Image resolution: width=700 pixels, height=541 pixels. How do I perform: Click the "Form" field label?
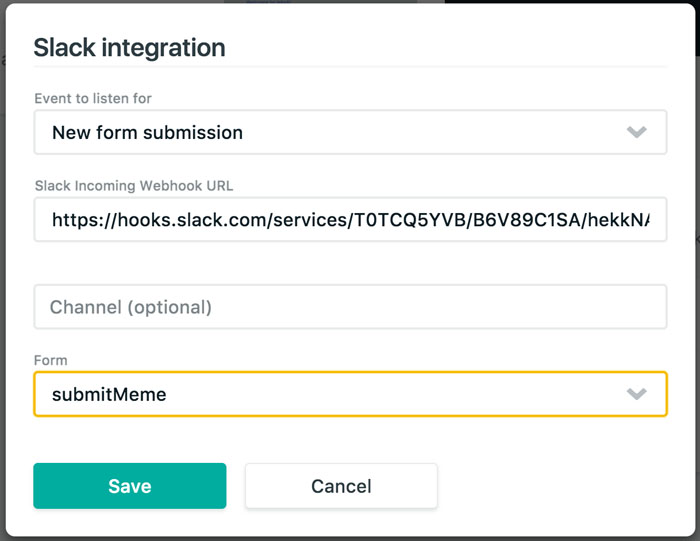click(x=50, y=360)
